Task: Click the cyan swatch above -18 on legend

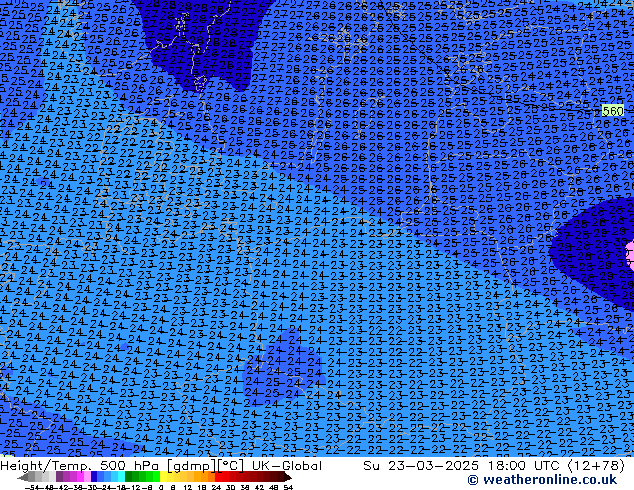Action: pyautogui.click(x=121, y=477)
